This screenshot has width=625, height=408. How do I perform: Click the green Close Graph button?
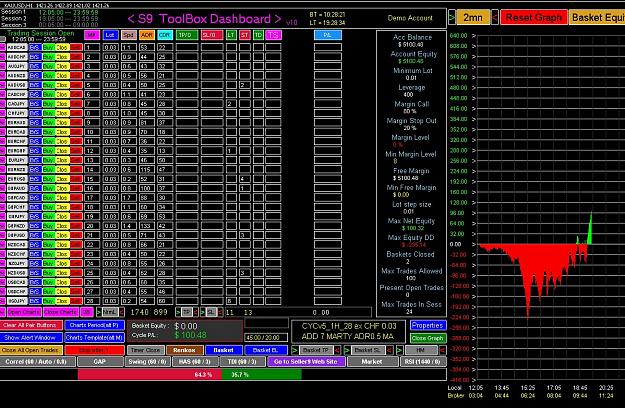click(x=427, y=338)
